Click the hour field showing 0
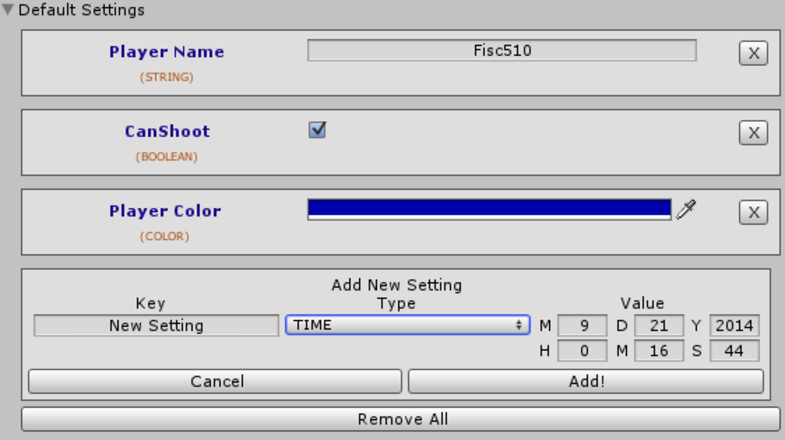The height and width of the screenshot is (440, 785). point(582,350)
